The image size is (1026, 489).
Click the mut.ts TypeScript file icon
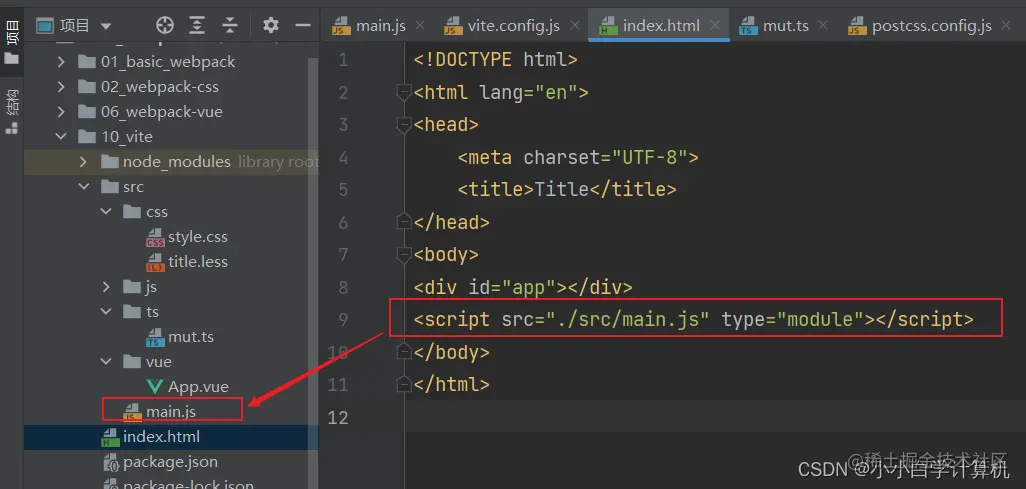(155, 337)
